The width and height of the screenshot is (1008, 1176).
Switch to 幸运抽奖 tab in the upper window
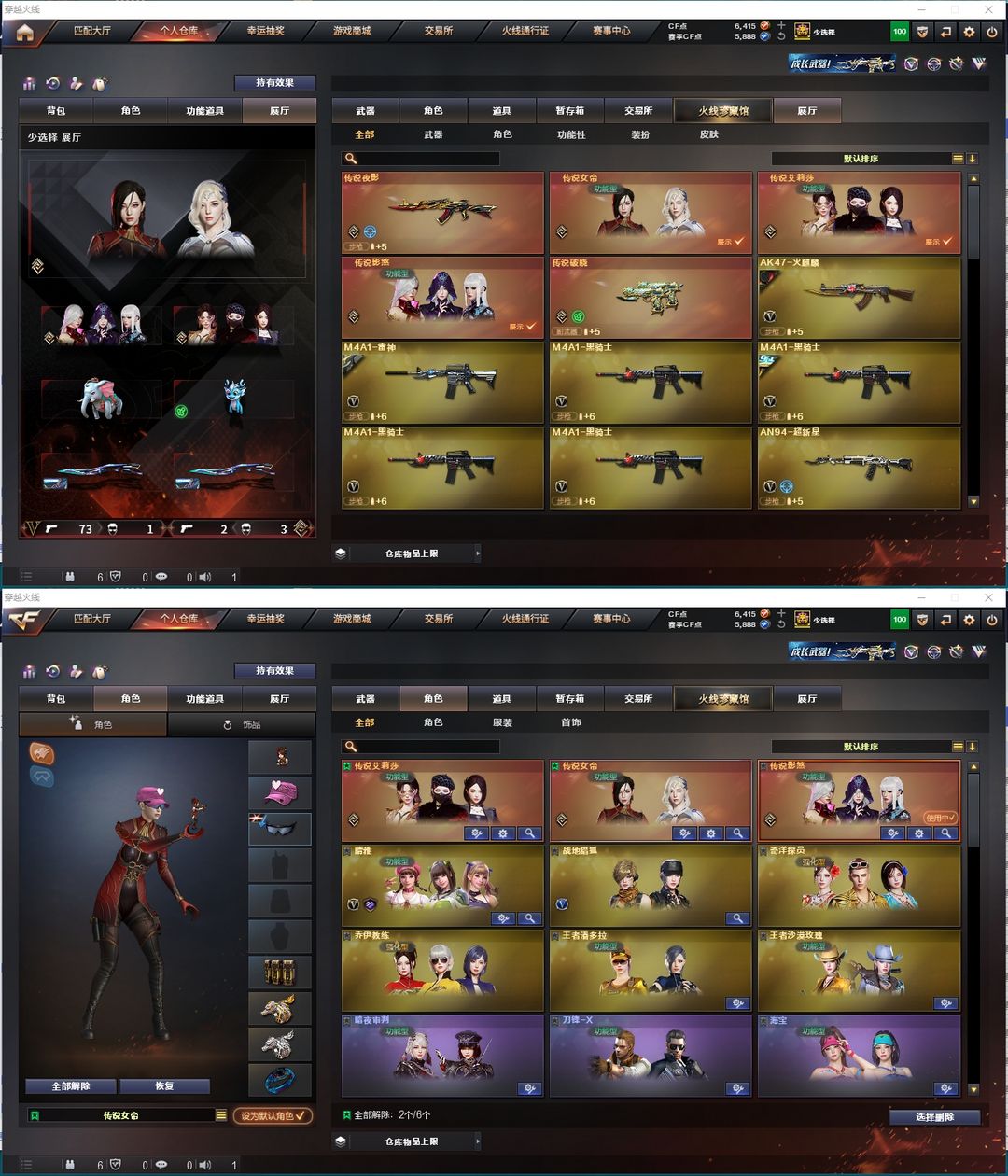[x=266, y=31]
